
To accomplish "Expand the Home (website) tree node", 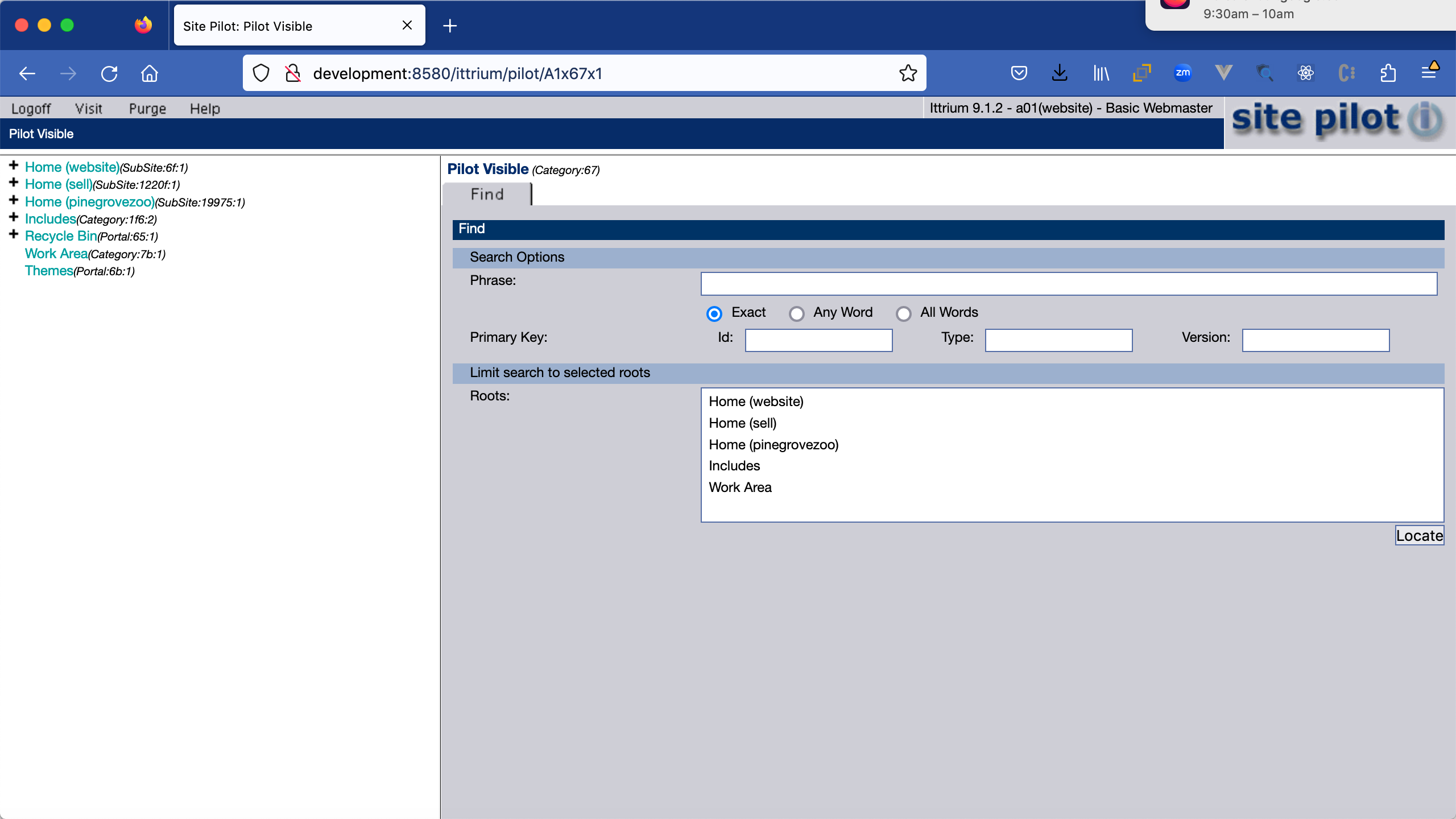I will 14,166.
